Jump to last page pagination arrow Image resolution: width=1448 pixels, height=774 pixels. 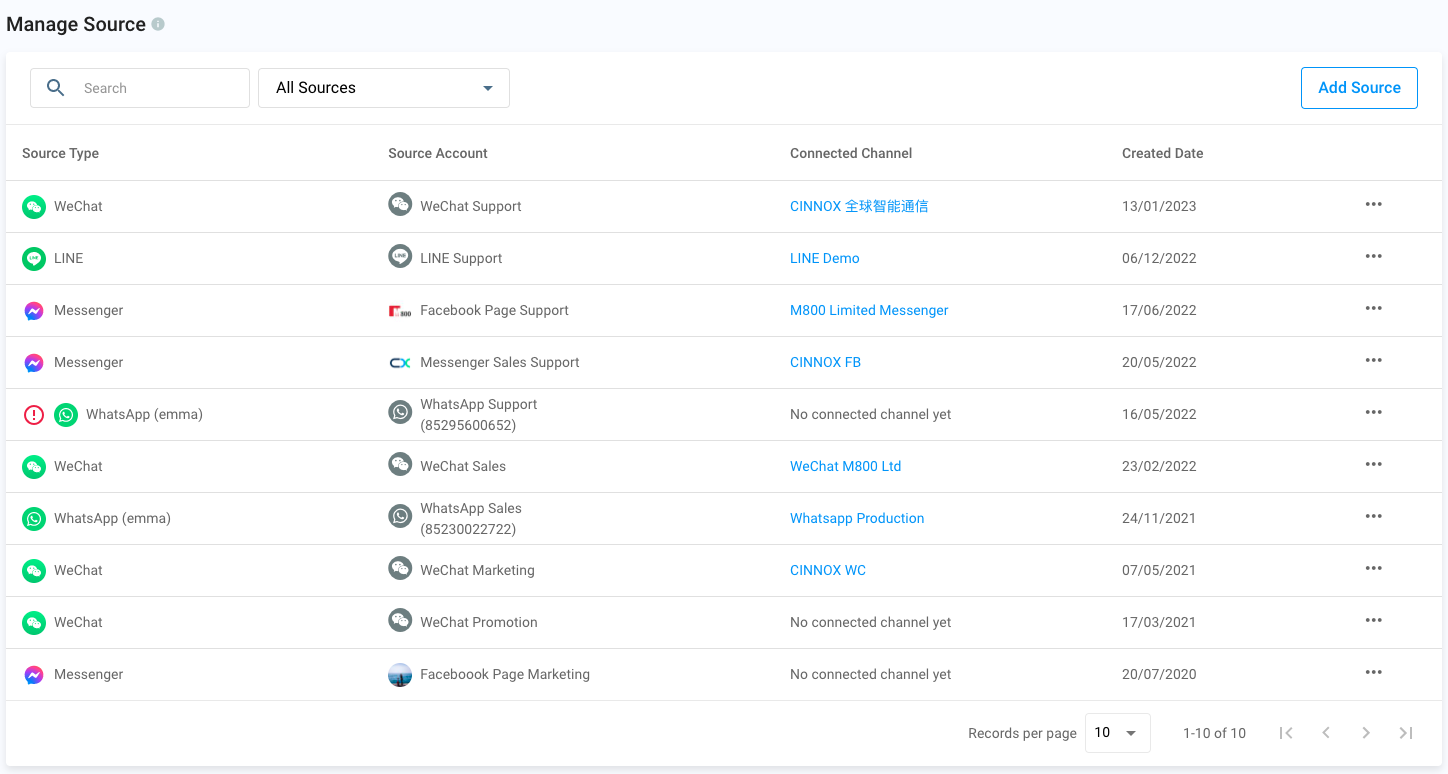click(x=1405, y=733)
